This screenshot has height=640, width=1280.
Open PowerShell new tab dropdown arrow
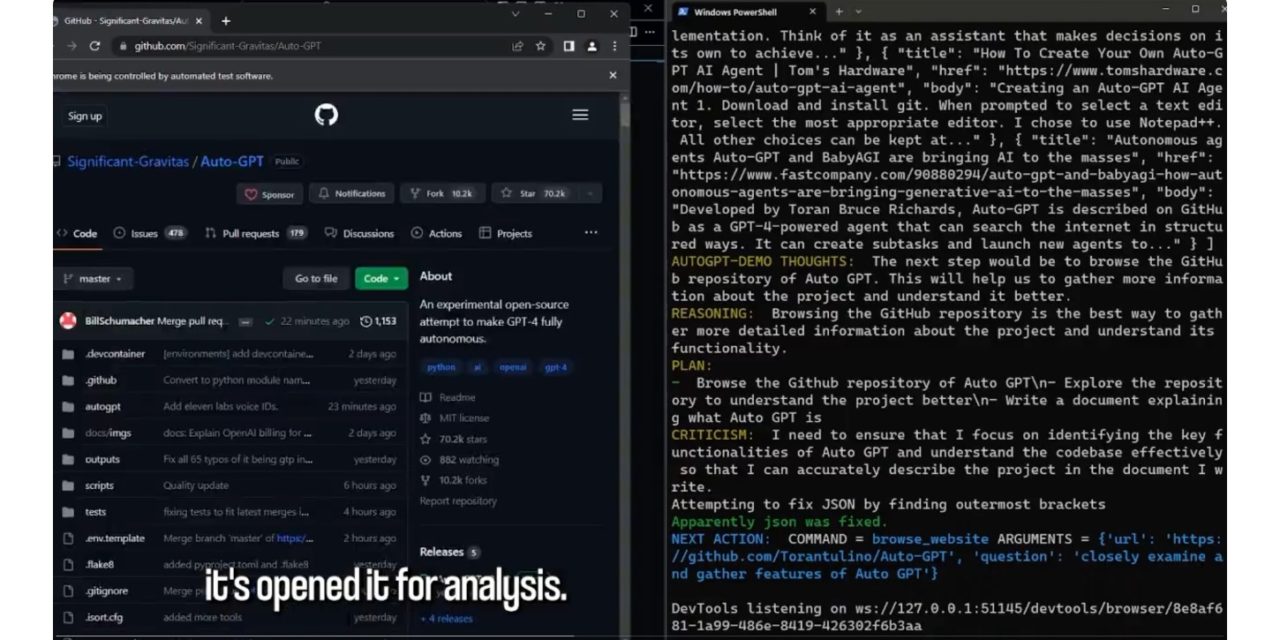(857, 12)
